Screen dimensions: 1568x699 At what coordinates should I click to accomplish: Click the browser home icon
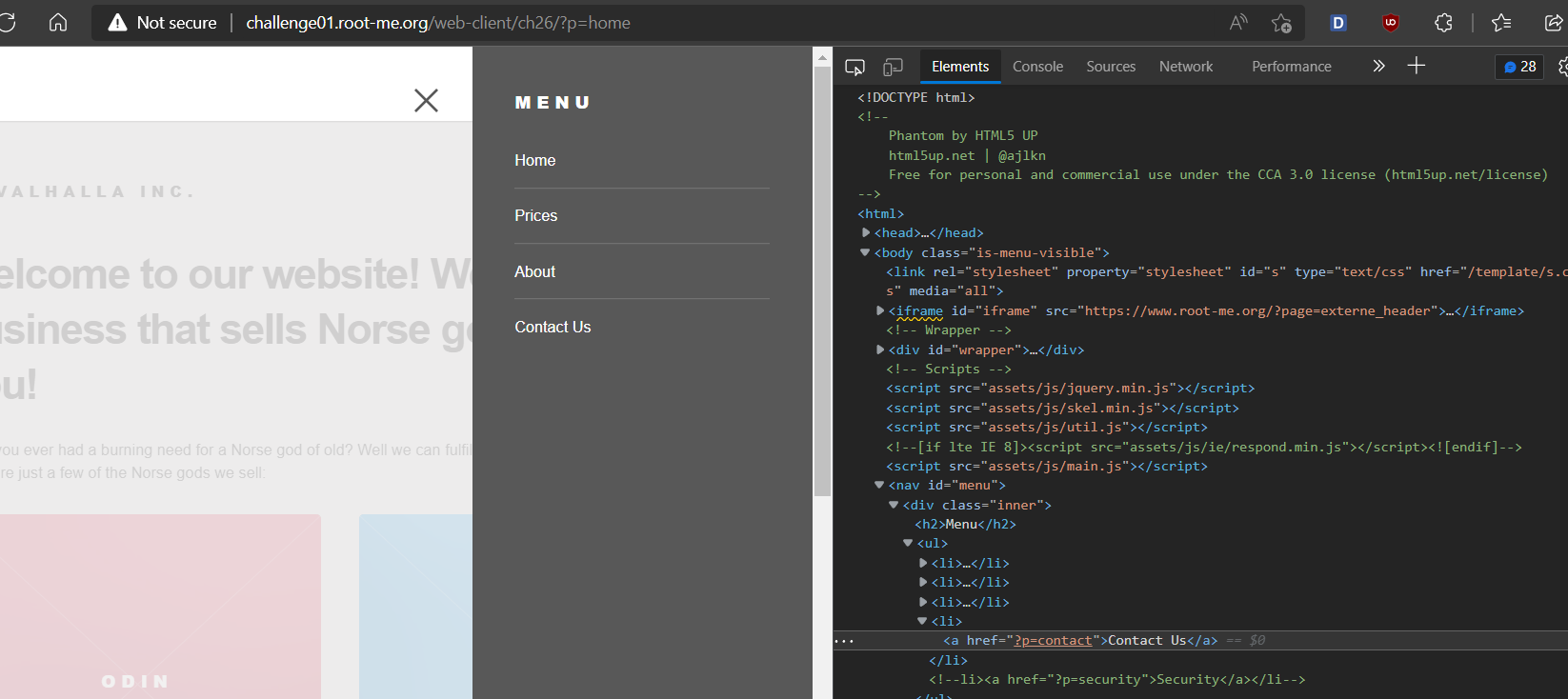[x=58, y=22]
